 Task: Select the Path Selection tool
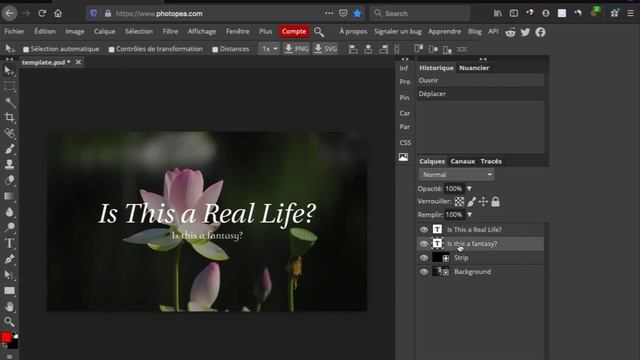(9, 275)
